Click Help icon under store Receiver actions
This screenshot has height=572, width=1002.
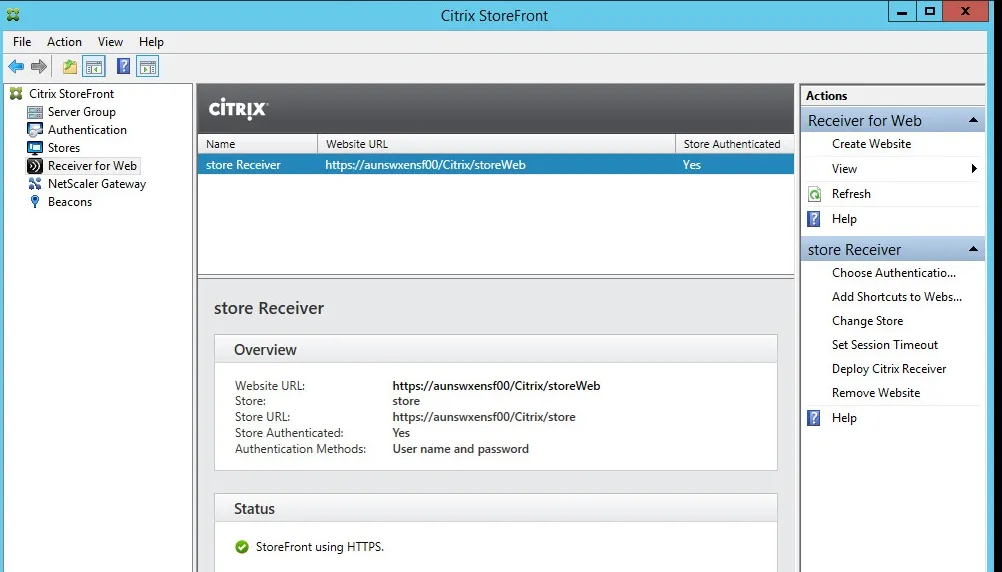813,418
